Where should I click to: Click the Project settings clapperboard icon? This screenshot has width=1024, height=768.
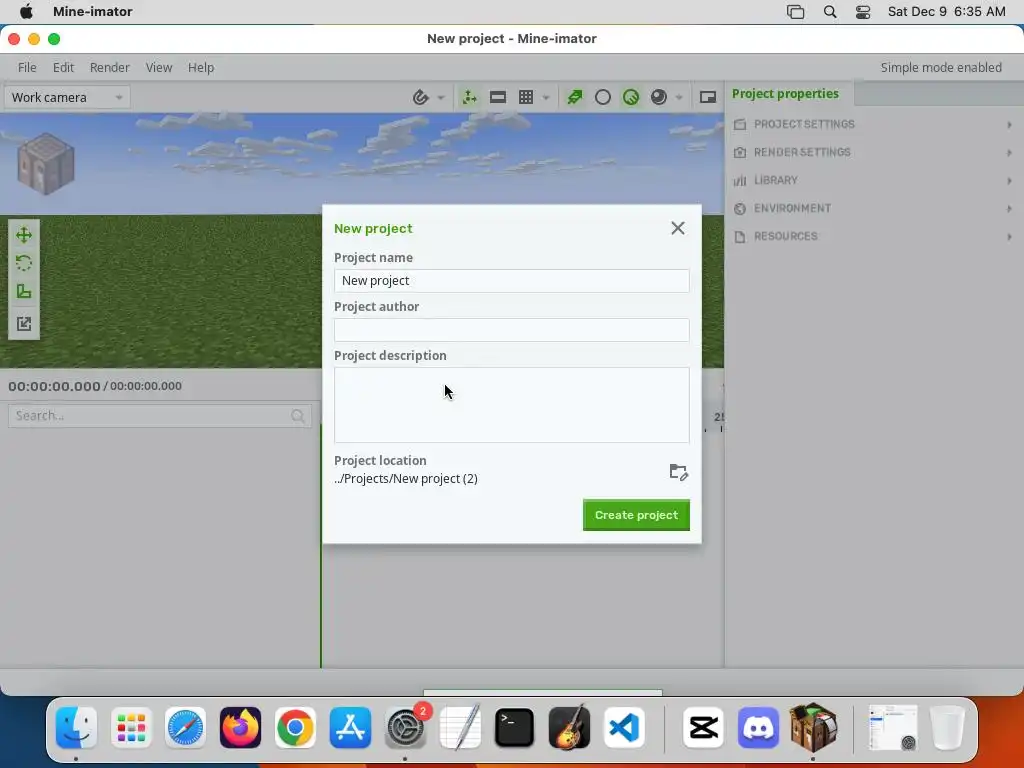pyautogui.click(x=740, y=124)
